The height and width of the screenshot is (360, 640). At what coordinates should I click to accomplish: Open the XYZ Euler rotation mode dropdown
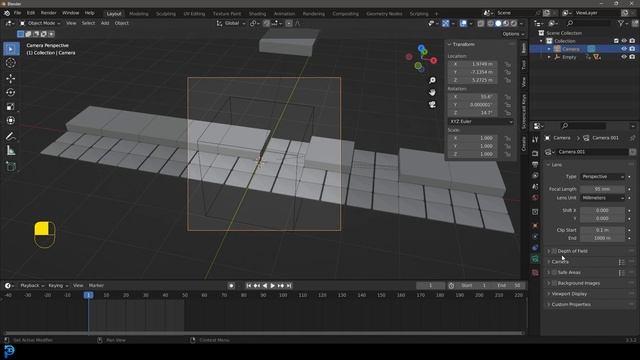tap(481, 122)
